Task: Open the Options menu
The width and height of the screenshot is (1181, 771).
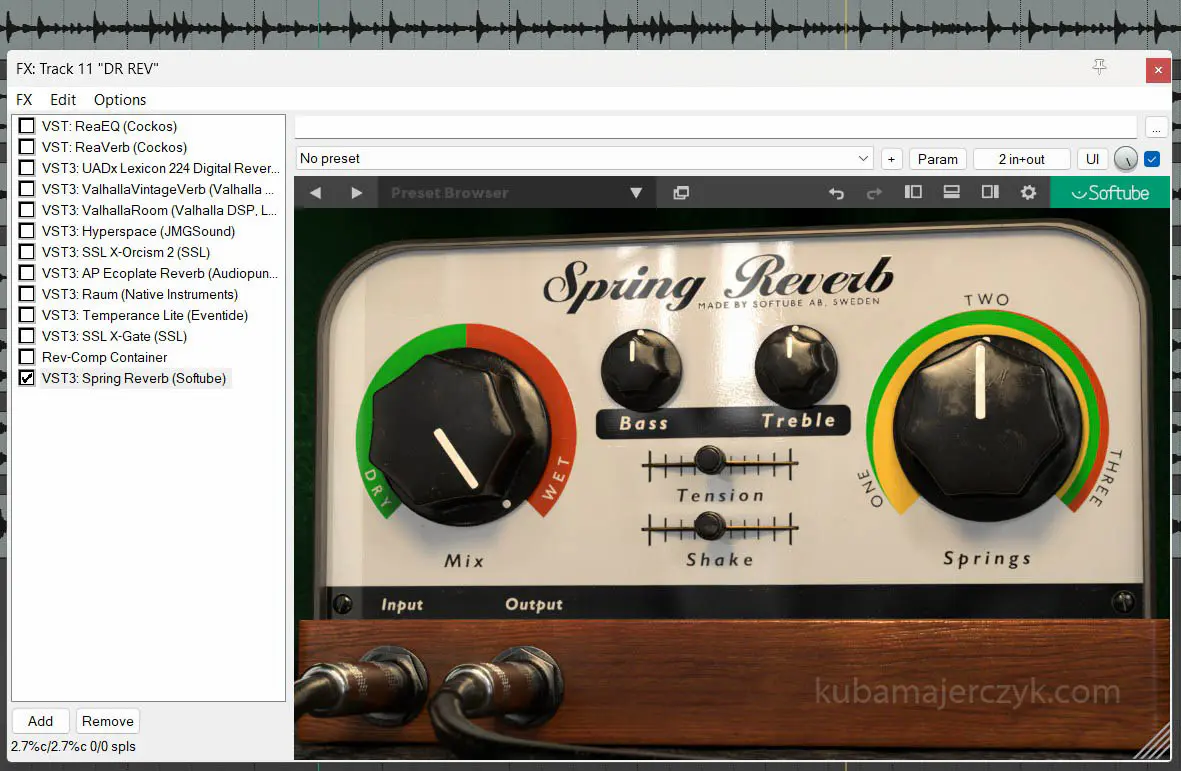Action: click(x=120, y=100)
